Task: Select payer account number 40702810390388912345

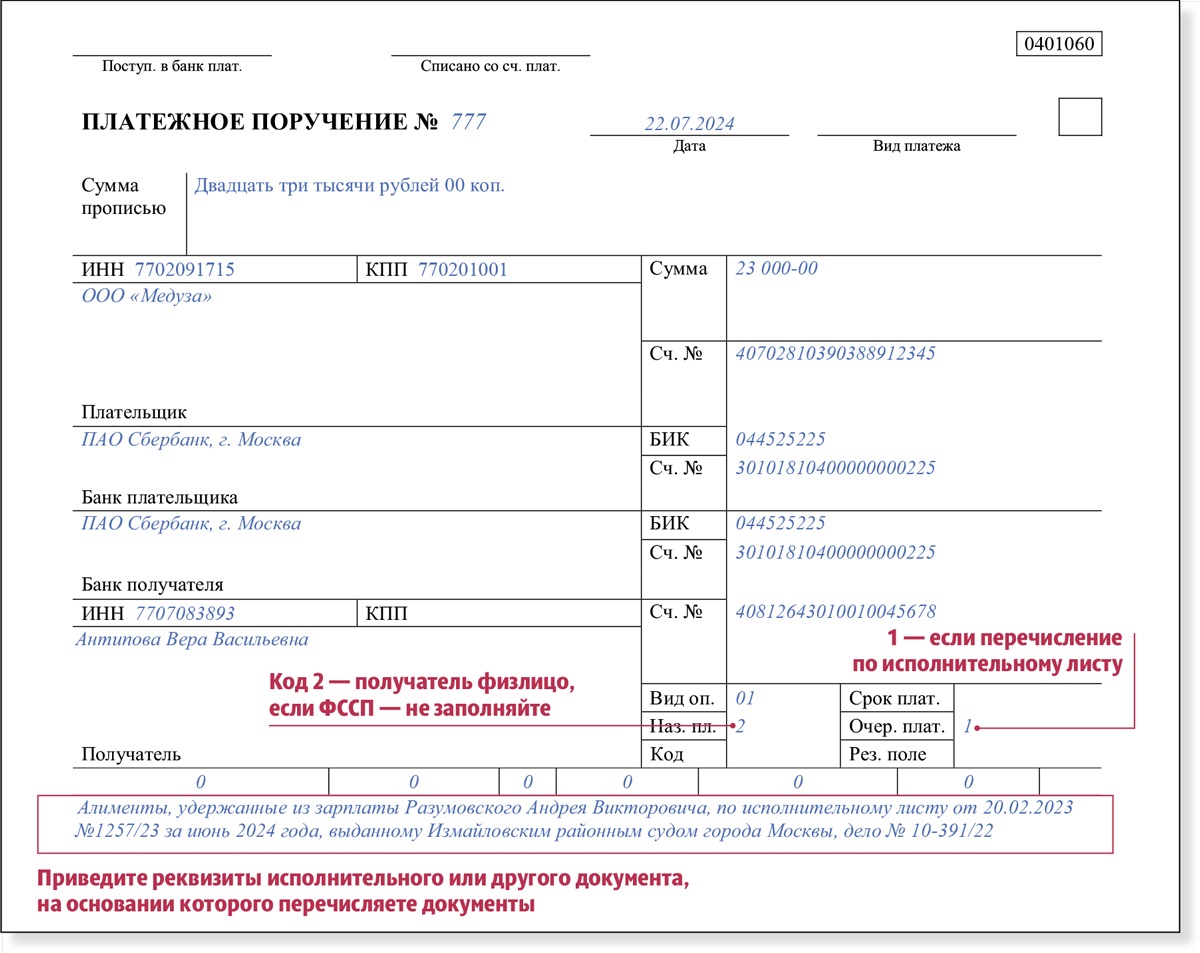Action: [x=835, y=354]
